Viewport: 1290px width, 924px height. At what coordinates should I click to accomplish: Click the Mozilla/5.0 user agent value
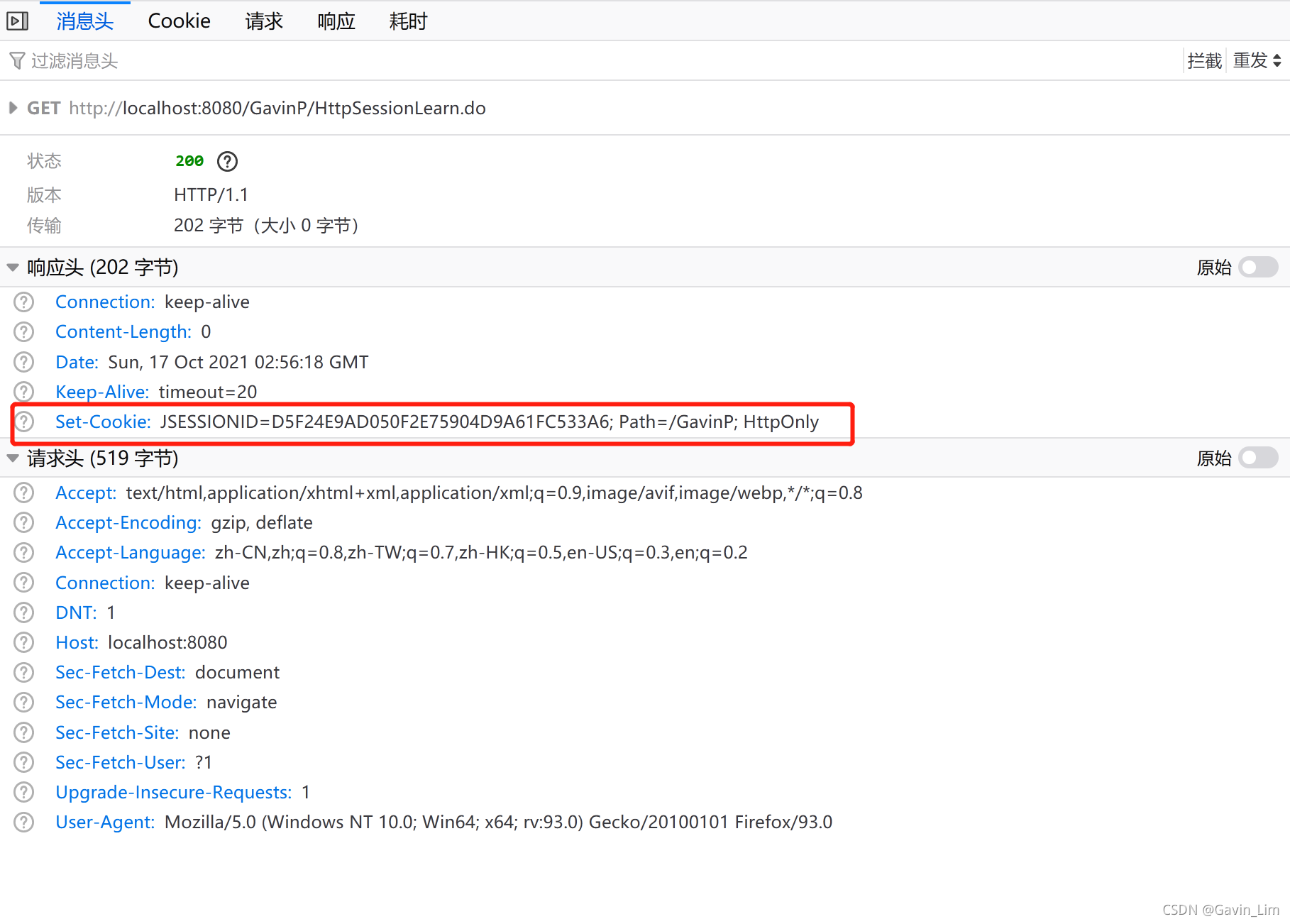tap(499, 823)
